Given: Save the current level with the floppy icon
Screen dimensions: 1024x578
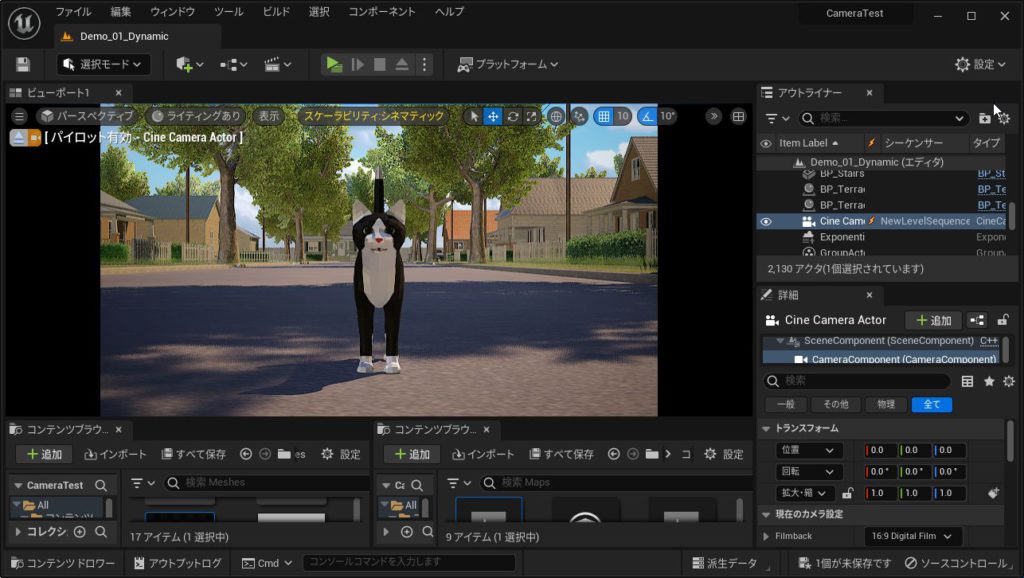Looking at the screenshot, I should [23, 64].
